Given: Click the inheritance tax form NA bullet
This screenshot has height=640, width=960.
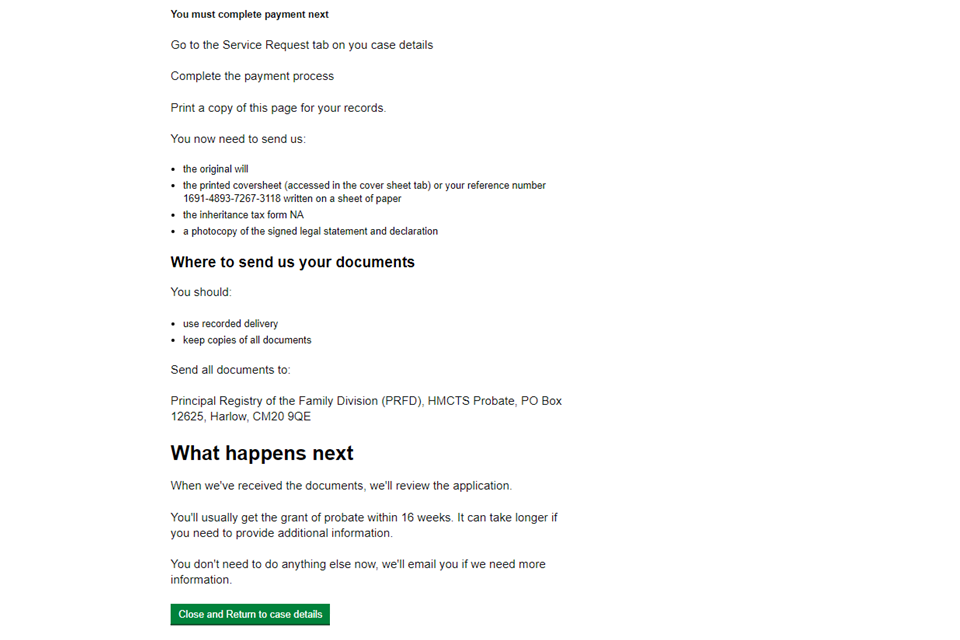Looking at the screenshot, I should [243, 215].
